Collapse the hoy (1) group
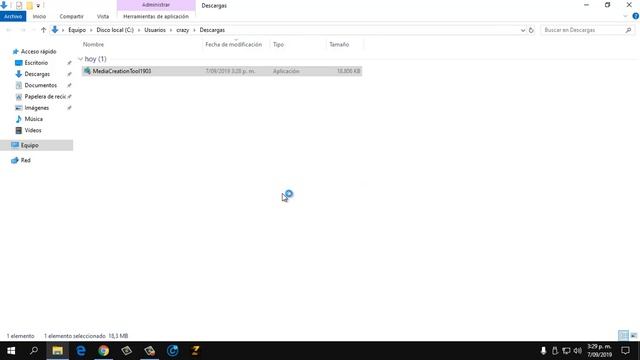640x360 pixels. [x=80, y=59]
